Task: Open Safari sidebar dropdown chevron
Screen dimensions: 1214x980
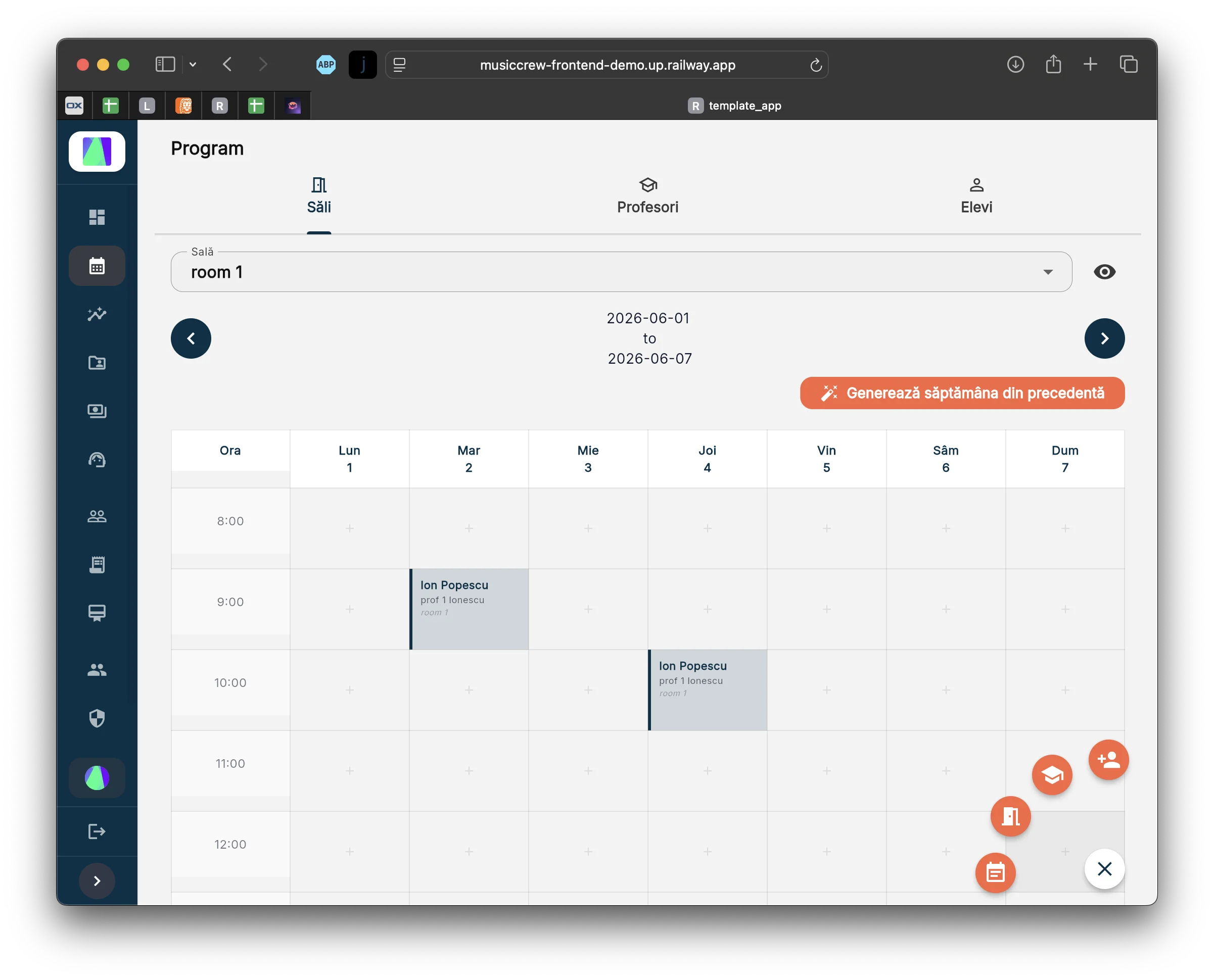Action: (193, 64)
